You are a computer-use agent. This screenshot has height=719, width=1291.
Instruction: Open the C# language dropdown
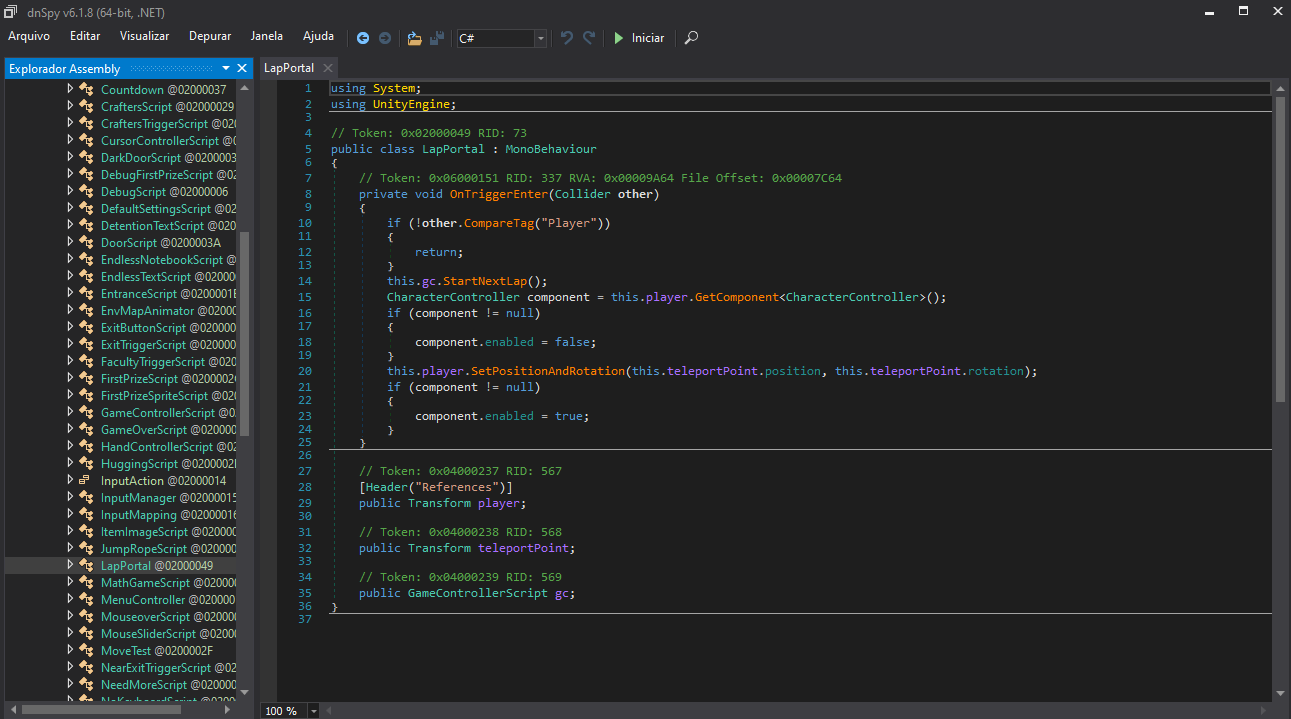(x=540, y=38)
